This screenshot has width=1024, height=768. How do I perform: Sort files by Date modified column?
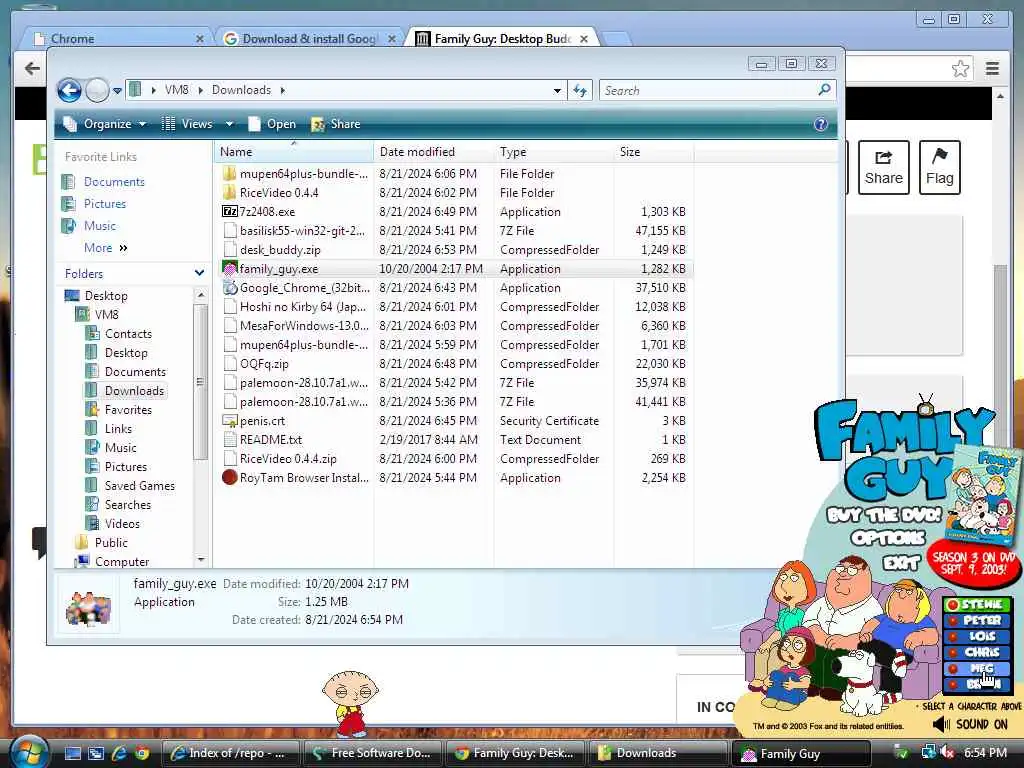click(x=434, y=152)
